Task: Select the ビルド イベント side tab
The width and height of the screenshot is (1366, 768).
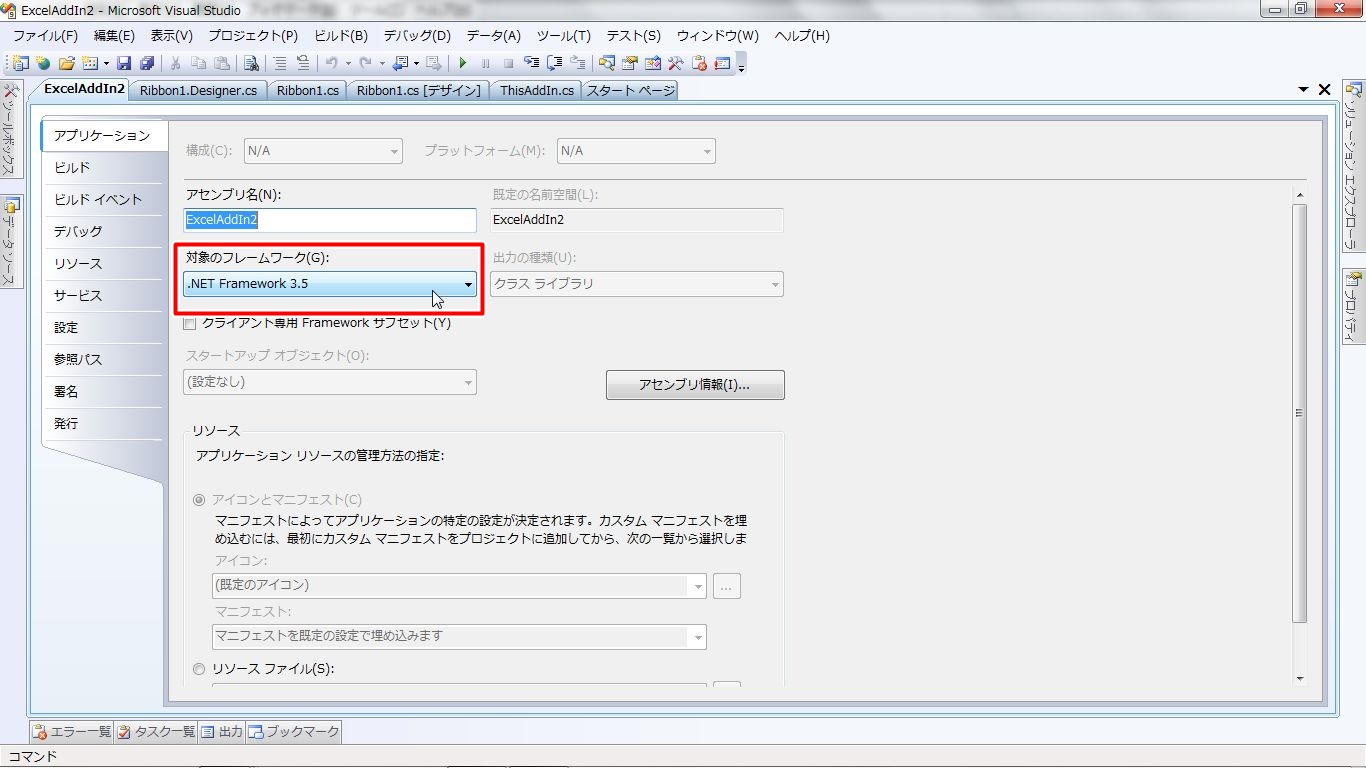Action: 102,200
